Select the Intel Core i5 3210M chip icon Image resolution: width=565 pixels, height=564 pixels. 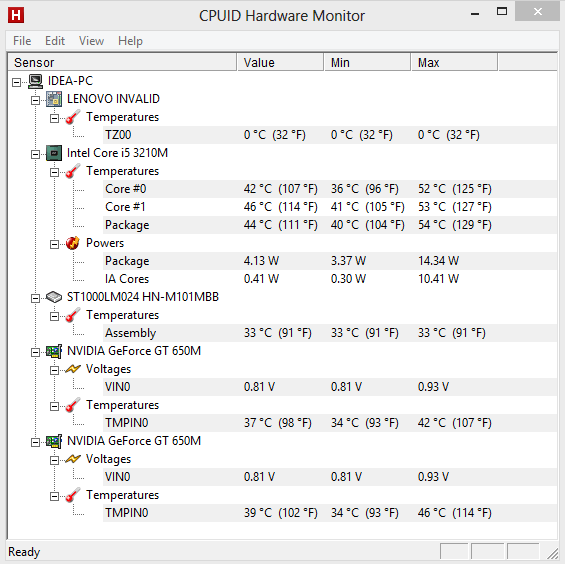54,153
